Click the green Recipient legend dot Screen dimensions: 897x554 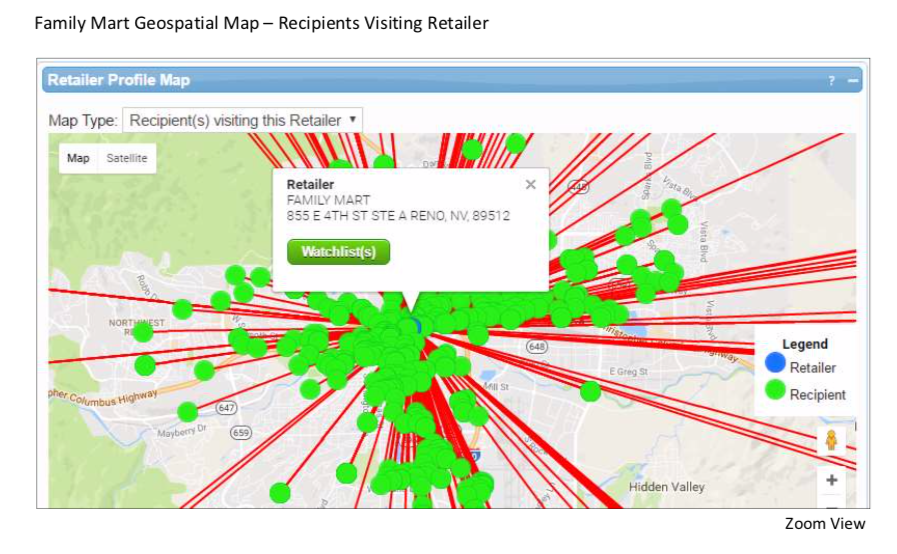[775, 390]
